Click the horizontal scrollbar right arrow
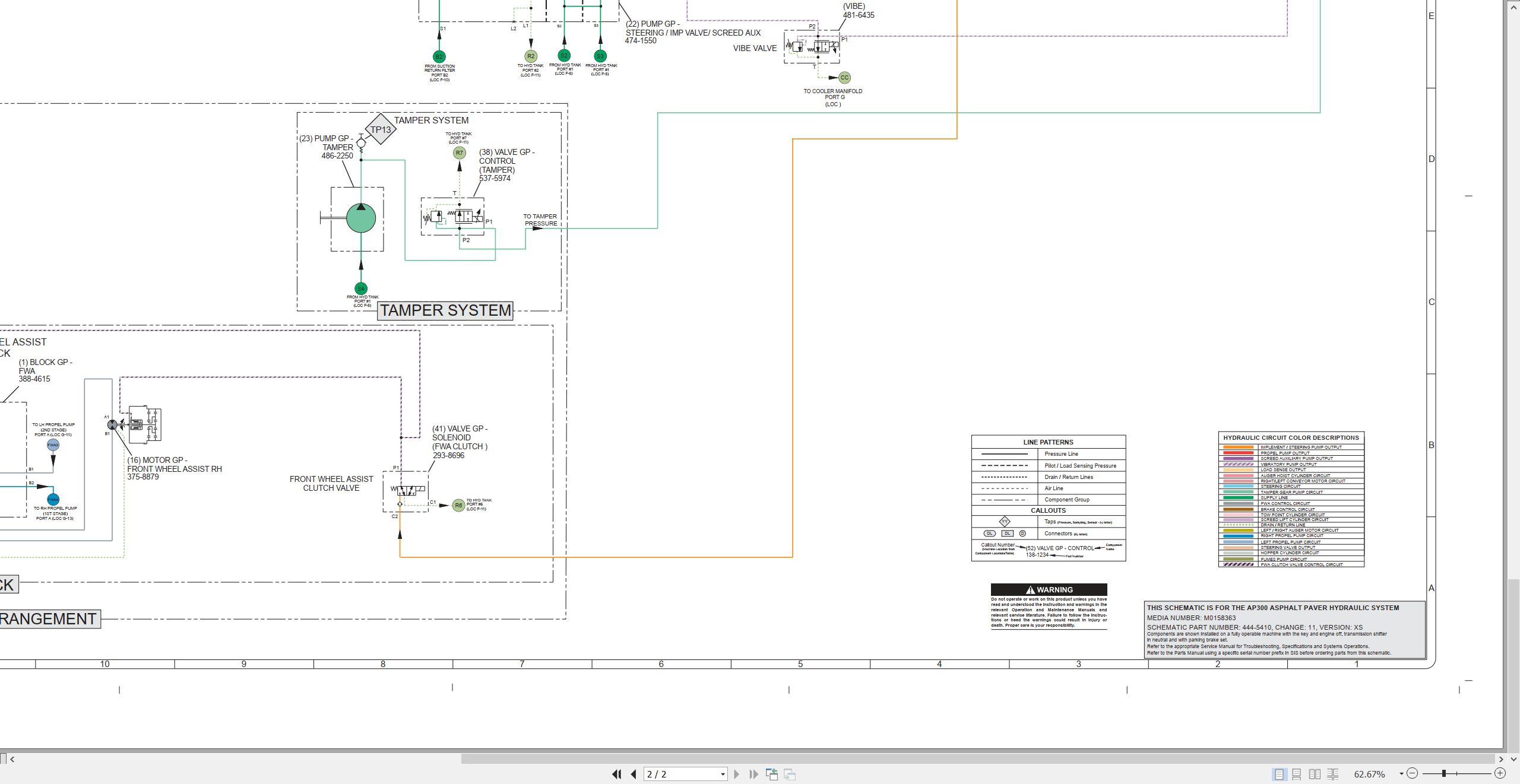Screen dimensions: 1520x784 click(1501, 758)
